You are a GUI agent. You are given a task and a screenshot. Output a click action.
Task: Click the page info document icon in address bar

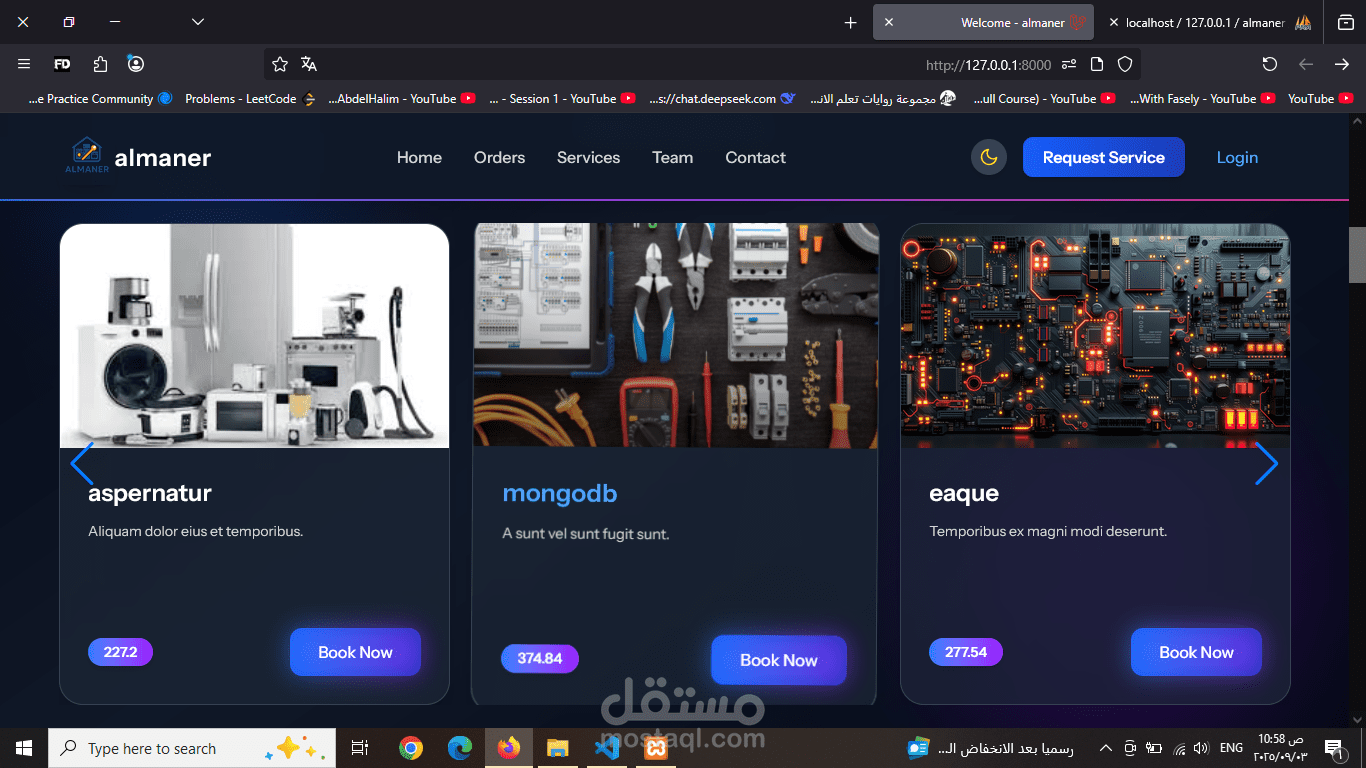[x=1097, y=64]
